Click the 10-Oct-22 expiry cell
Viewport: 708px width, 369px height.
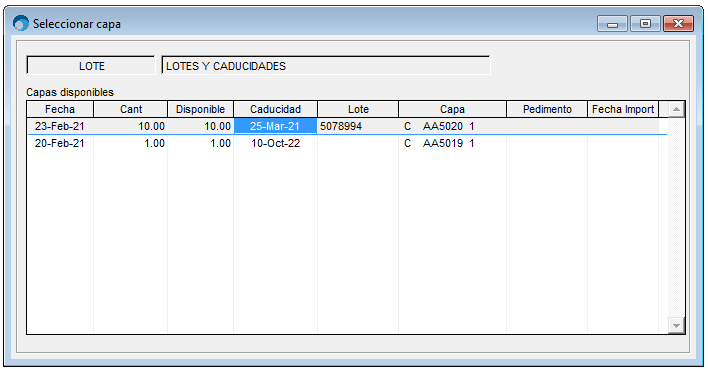[x=275, y=143]
